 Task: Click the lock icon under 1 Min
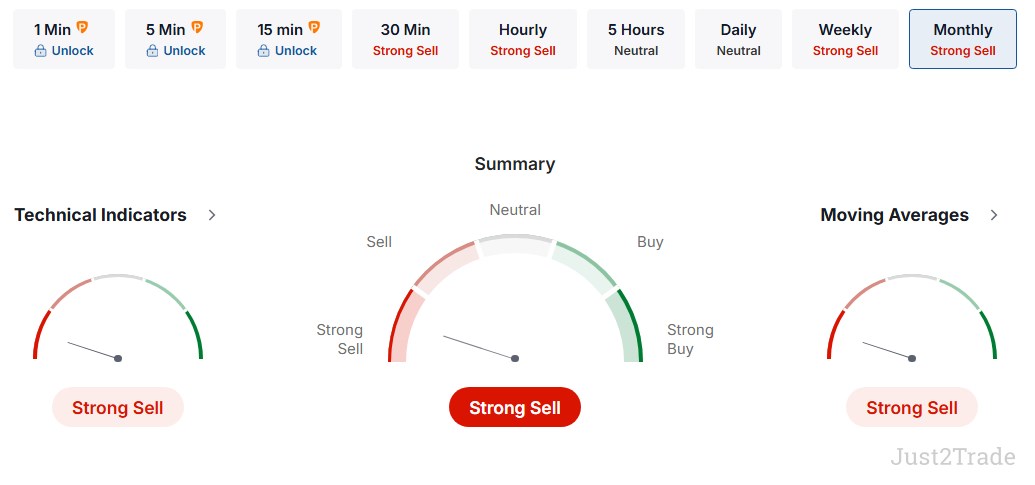40,51
